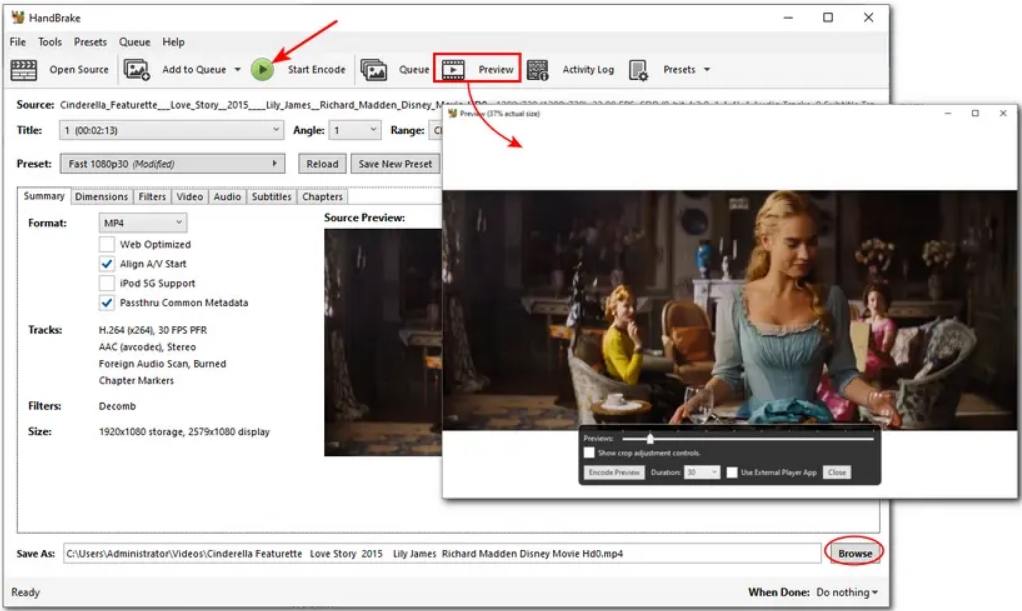Move the Previews position slider handle
The height and width of the screenshot is (611, 1022).
pos(650,439)
